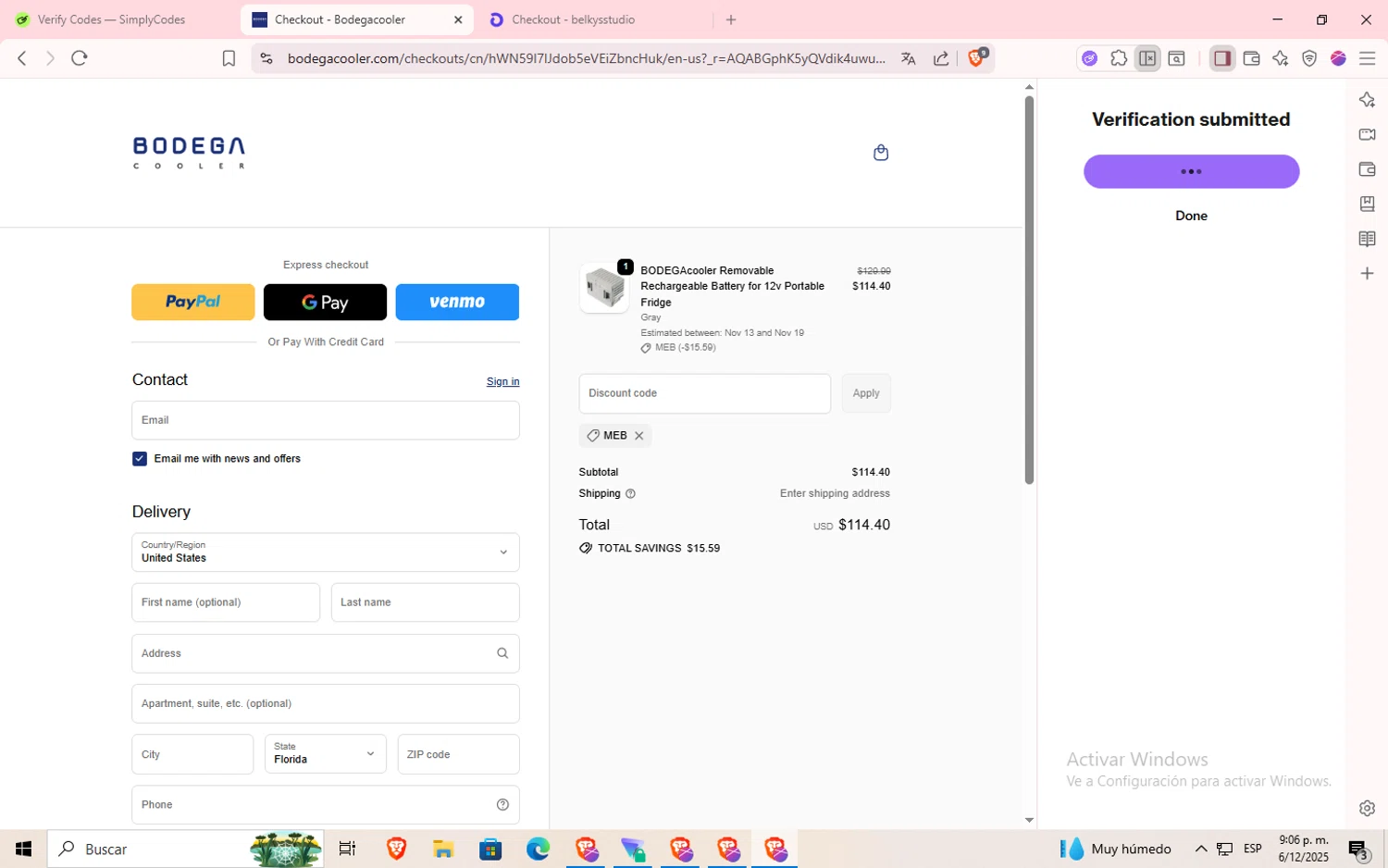Click the checkout page vertical scrollbar
Screen dimensions: 1388x868
pyautogui.click(x=1029, y=290)
